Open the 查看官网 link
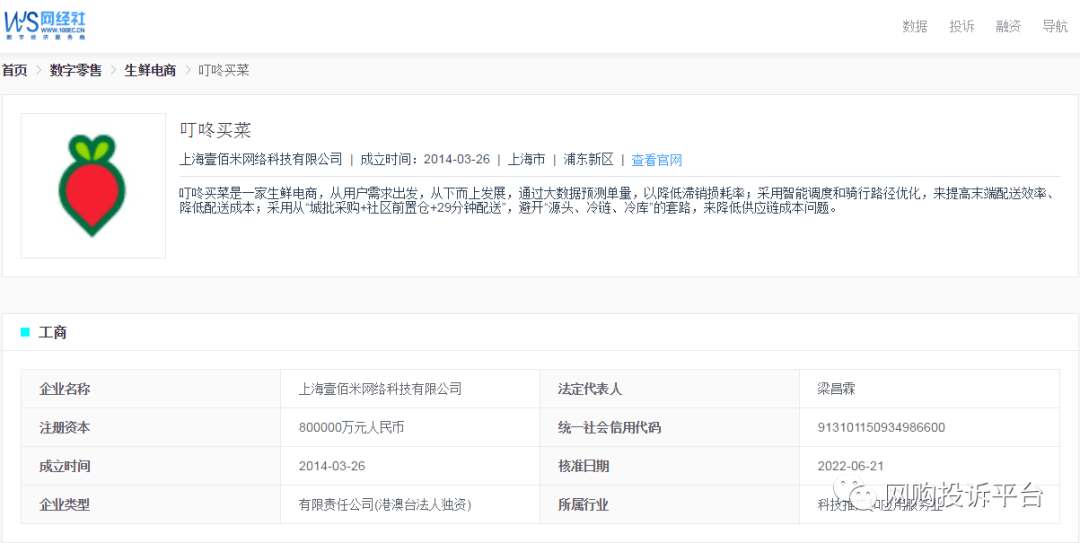Viewport: 1080px width, 543px height. [656, 160]
